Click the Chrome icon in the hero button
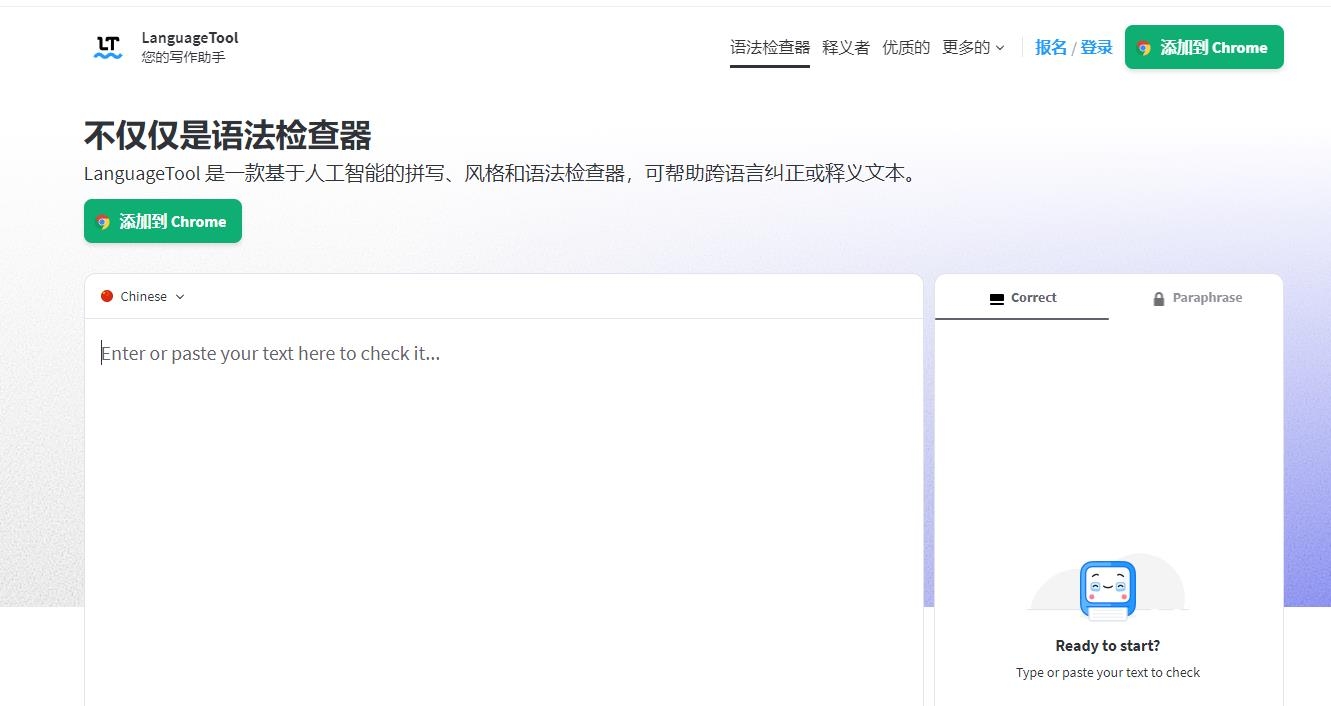The height and width of the screenshot is (706, 1331). pos(103,222)
